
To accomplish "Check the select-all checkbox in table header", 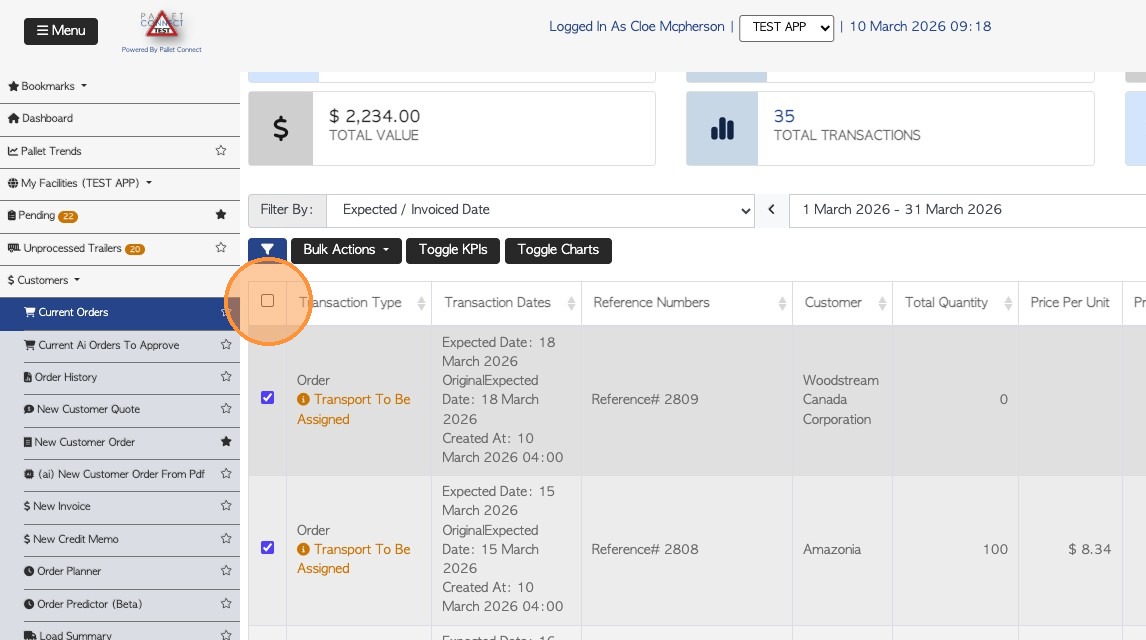I will click(x=267, y=301).
